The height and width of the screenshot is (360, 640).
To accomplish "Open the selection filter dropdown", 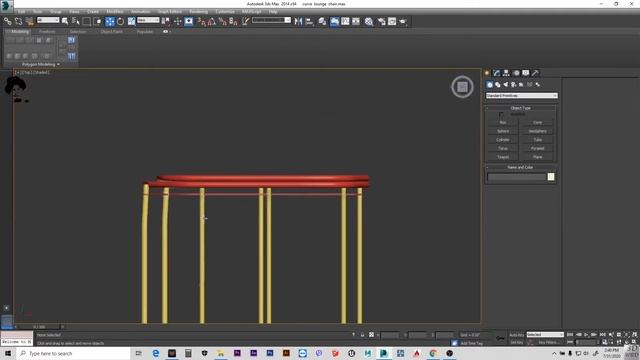I will coord(48,20).
